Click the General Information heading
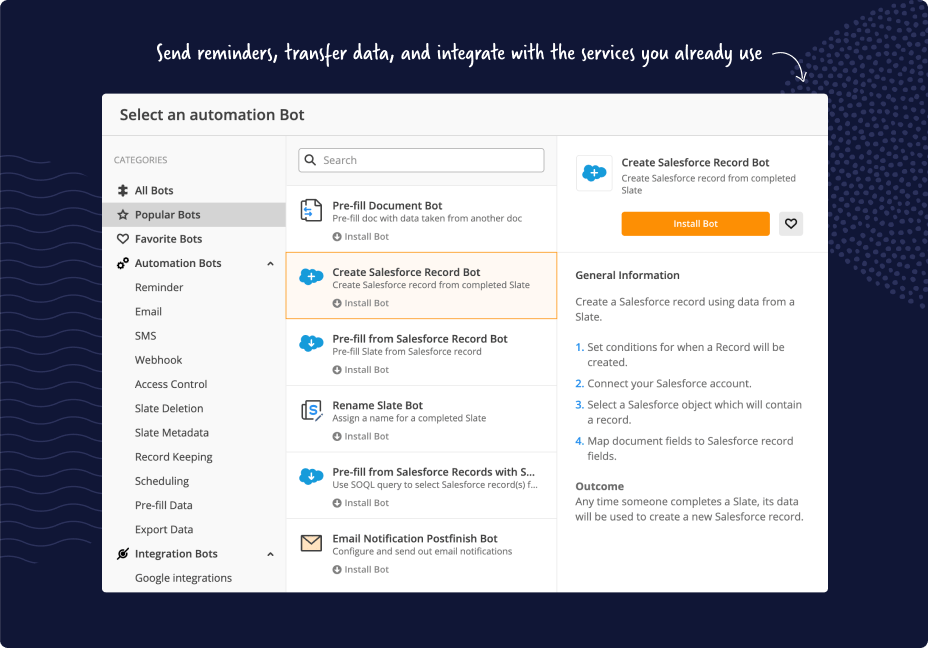The width and height of the screenshot is (929, 649). coord(627,275)
